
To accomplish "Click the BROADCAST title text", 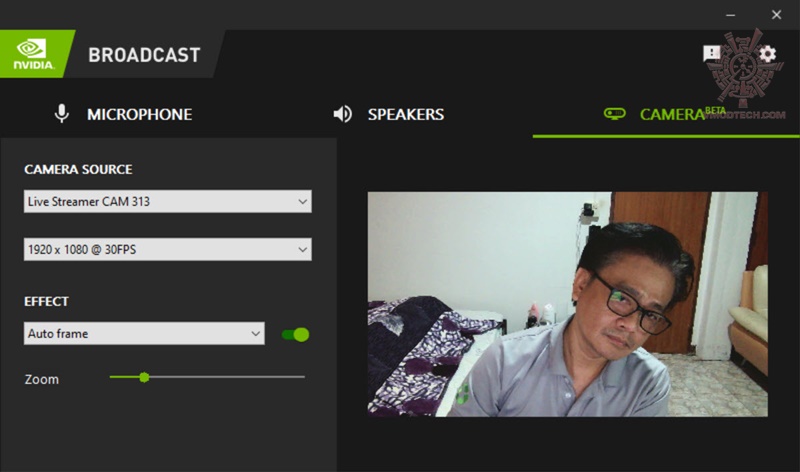I will 144,55.
